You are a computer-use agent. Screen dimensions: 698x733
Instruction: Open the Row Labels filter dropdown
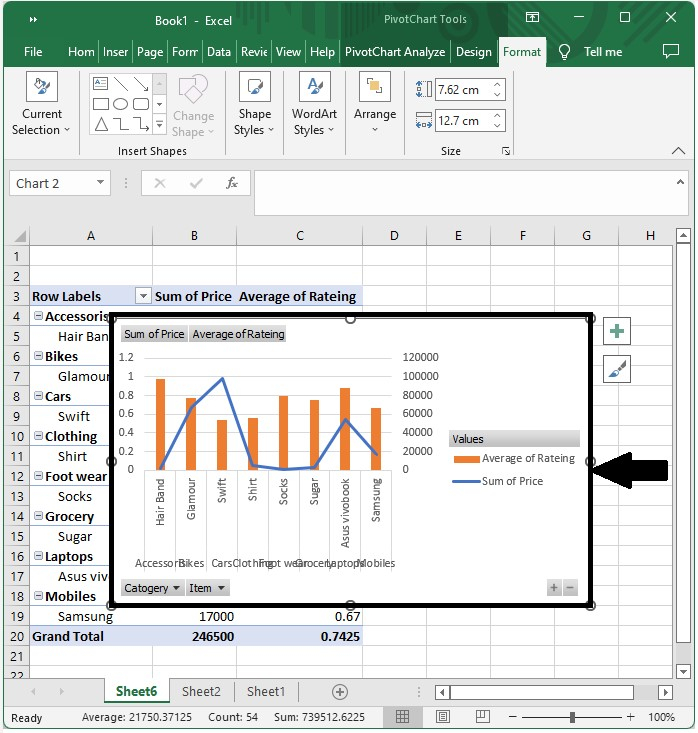click(143, 296)
